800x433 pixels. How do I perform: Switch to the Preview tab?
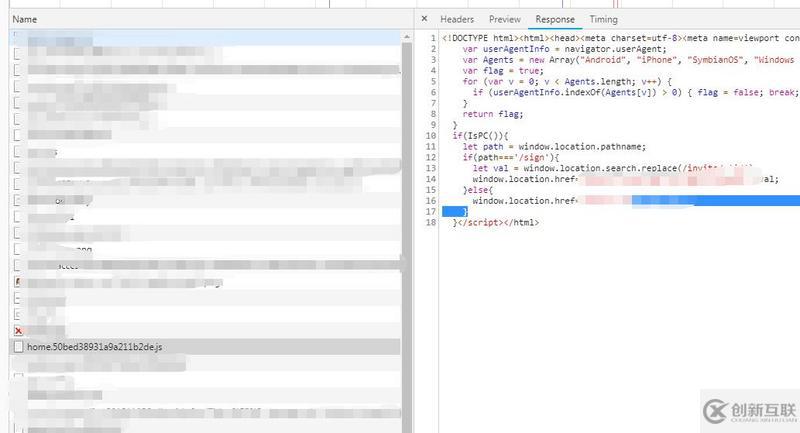(505, 19)
